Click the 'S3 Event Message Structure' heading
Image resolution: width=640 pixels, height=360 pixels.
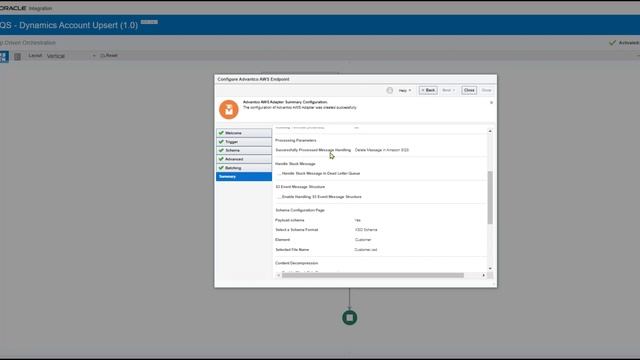tap(300, 187)
